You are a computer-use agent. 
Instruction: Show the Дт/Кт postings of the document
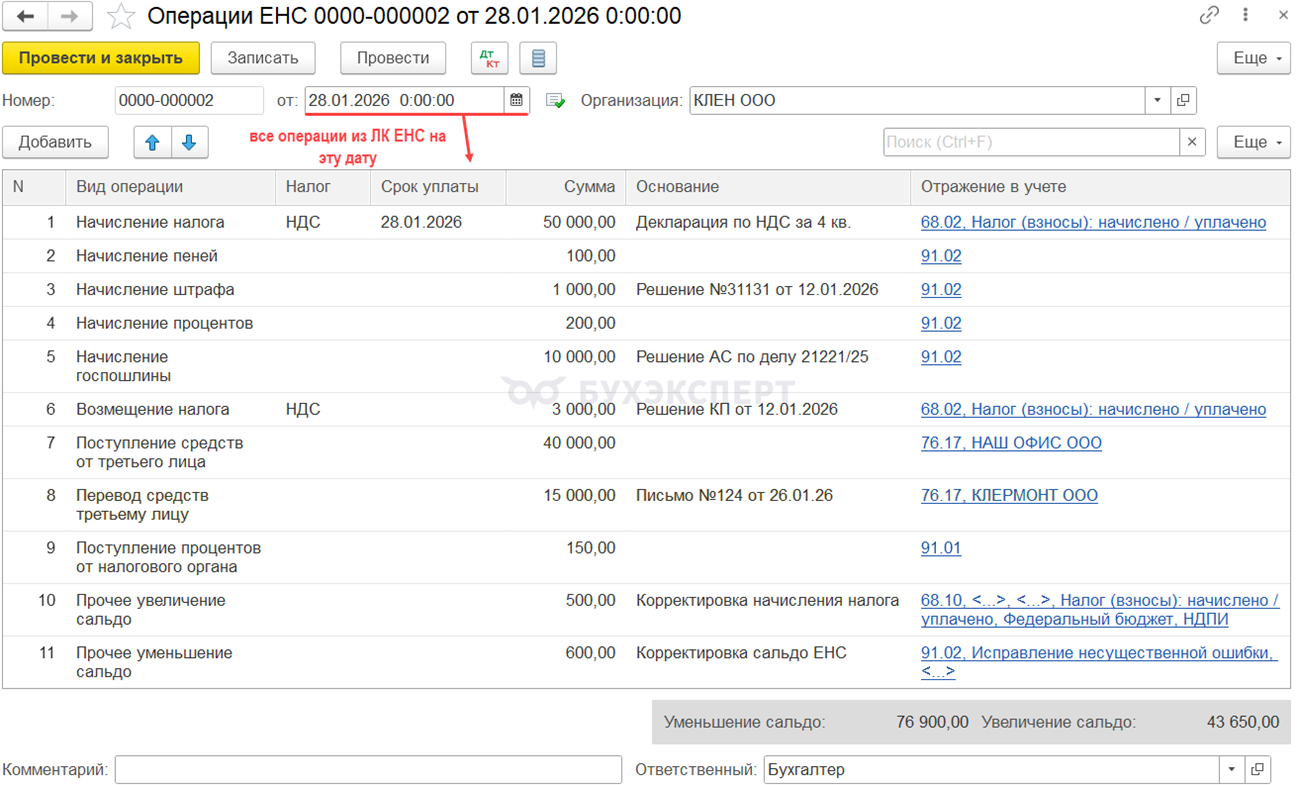[x=490, y=58]
